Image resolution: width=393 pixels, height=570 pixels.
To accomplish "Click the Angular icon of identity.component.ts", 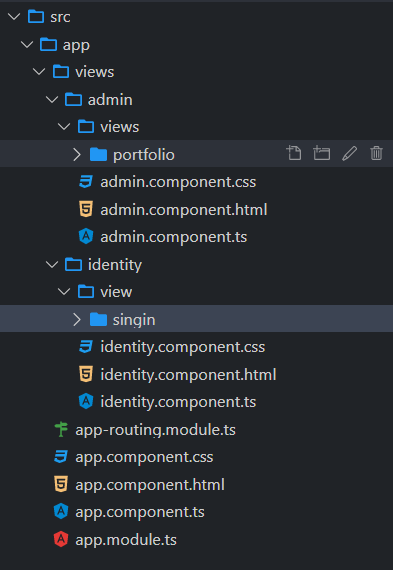I will pos(86,402).
